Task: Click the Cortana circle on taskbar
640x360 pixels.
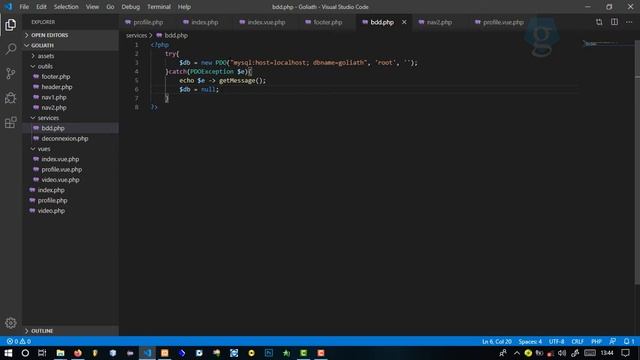Action: (25, 353)
